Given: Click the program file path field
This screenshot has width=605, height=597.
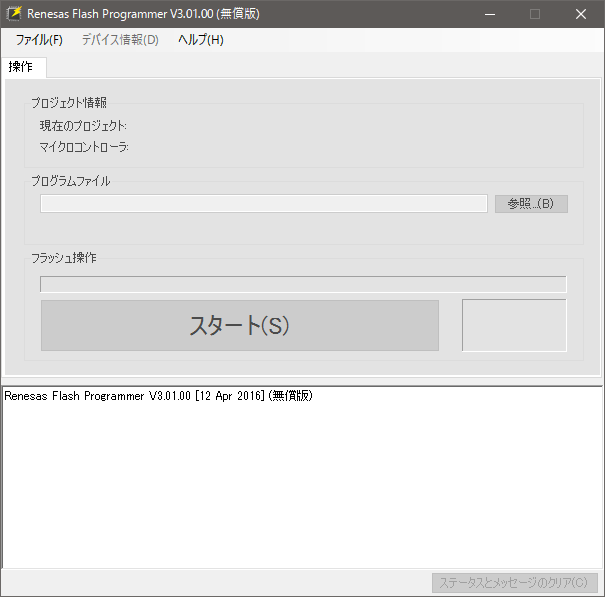Looking at the screenshot, I should [x=264, y=203].
